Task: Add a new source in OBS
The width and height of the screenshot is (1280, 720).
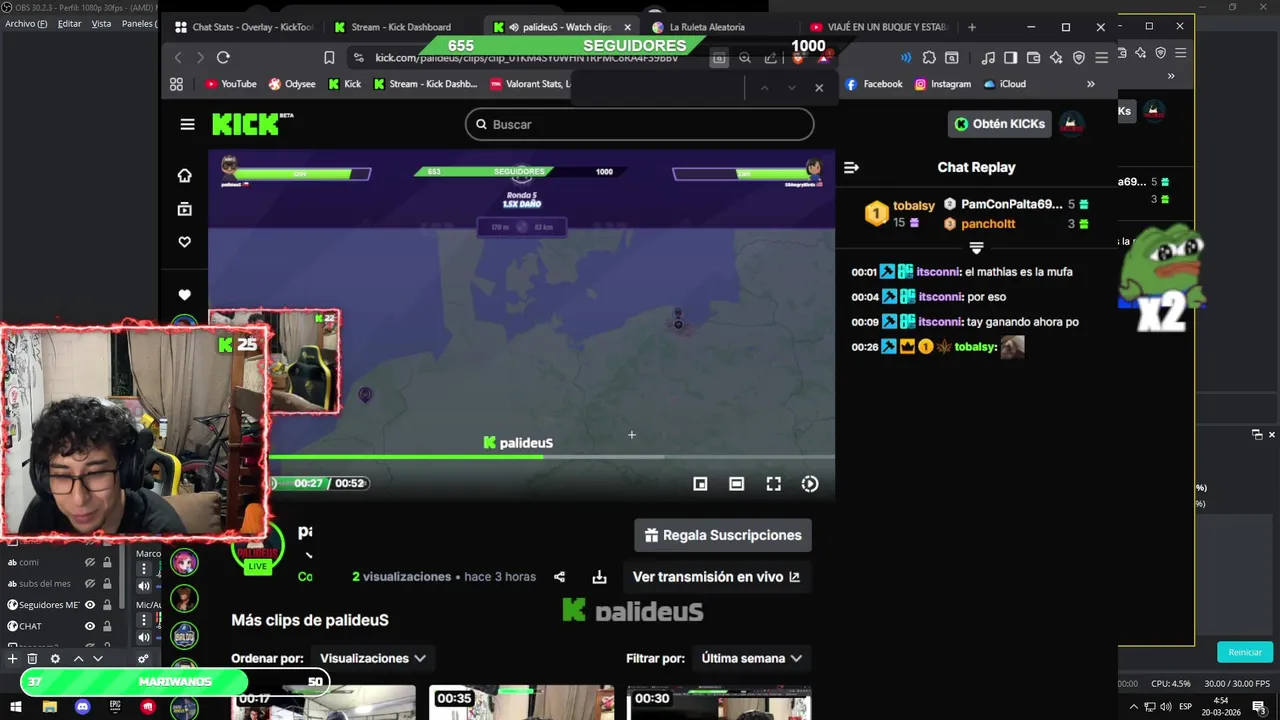Action: click(x=12, y=658)
